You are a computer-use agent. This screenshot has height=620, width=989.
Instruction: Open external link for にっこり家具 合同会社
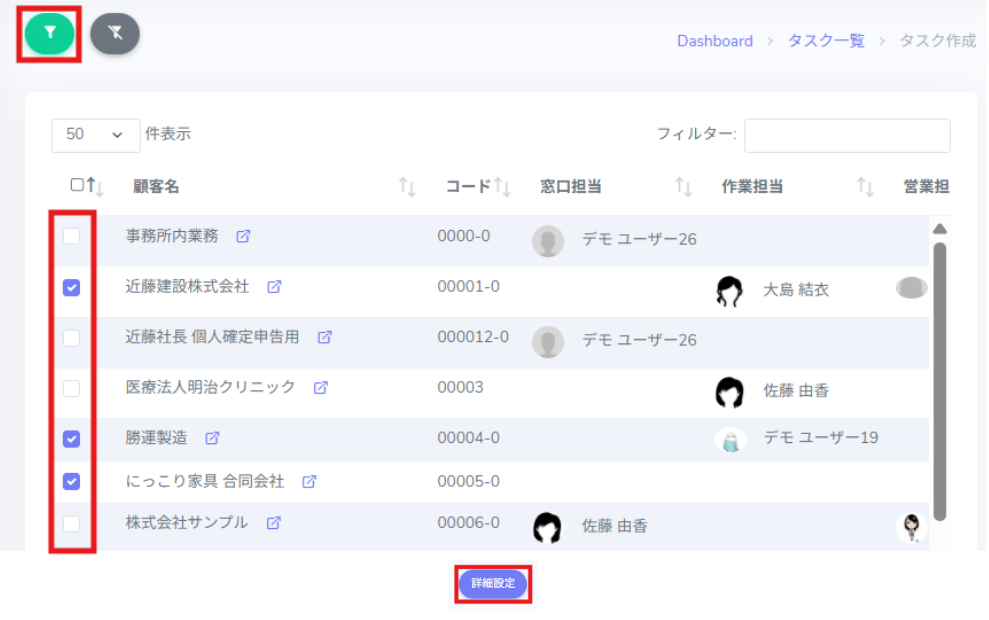(x=309, y=482)
